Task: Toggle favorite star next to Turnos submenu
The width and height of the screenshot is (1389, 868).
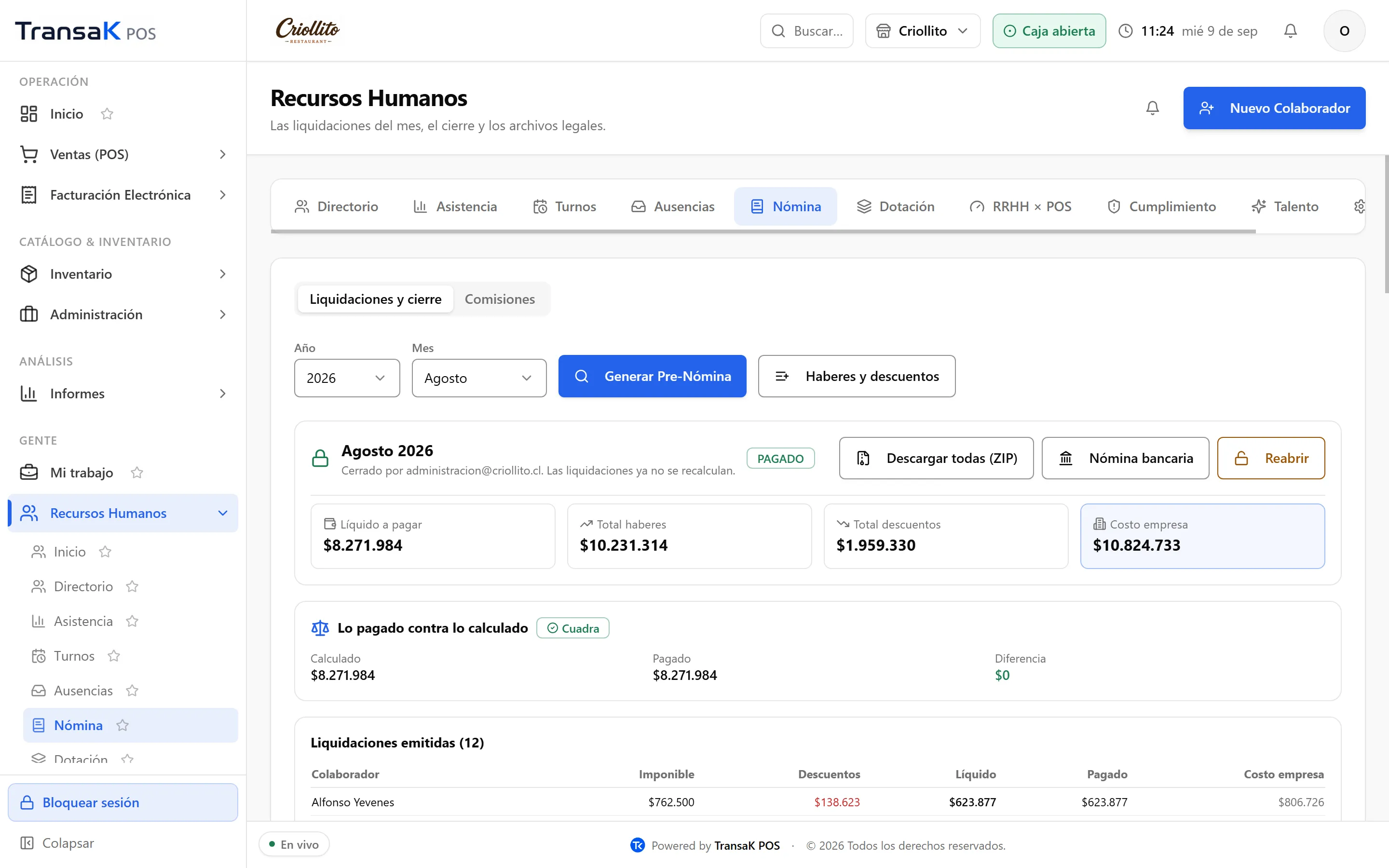Action: [x=114, y=656]
